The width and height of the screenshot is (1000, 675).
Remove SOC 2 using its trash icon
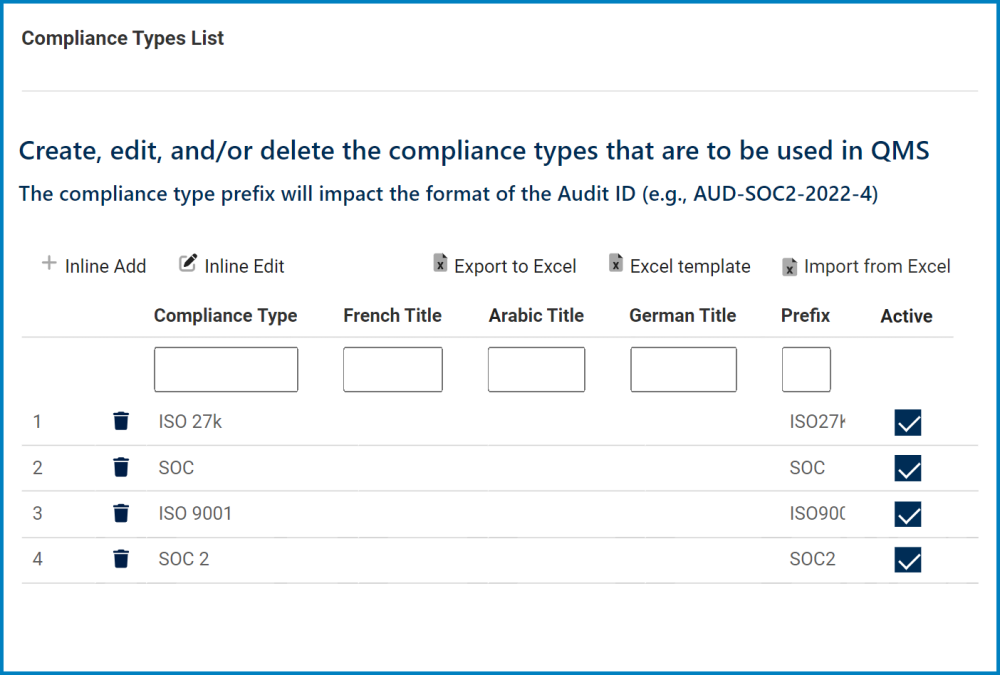[121, 559]
